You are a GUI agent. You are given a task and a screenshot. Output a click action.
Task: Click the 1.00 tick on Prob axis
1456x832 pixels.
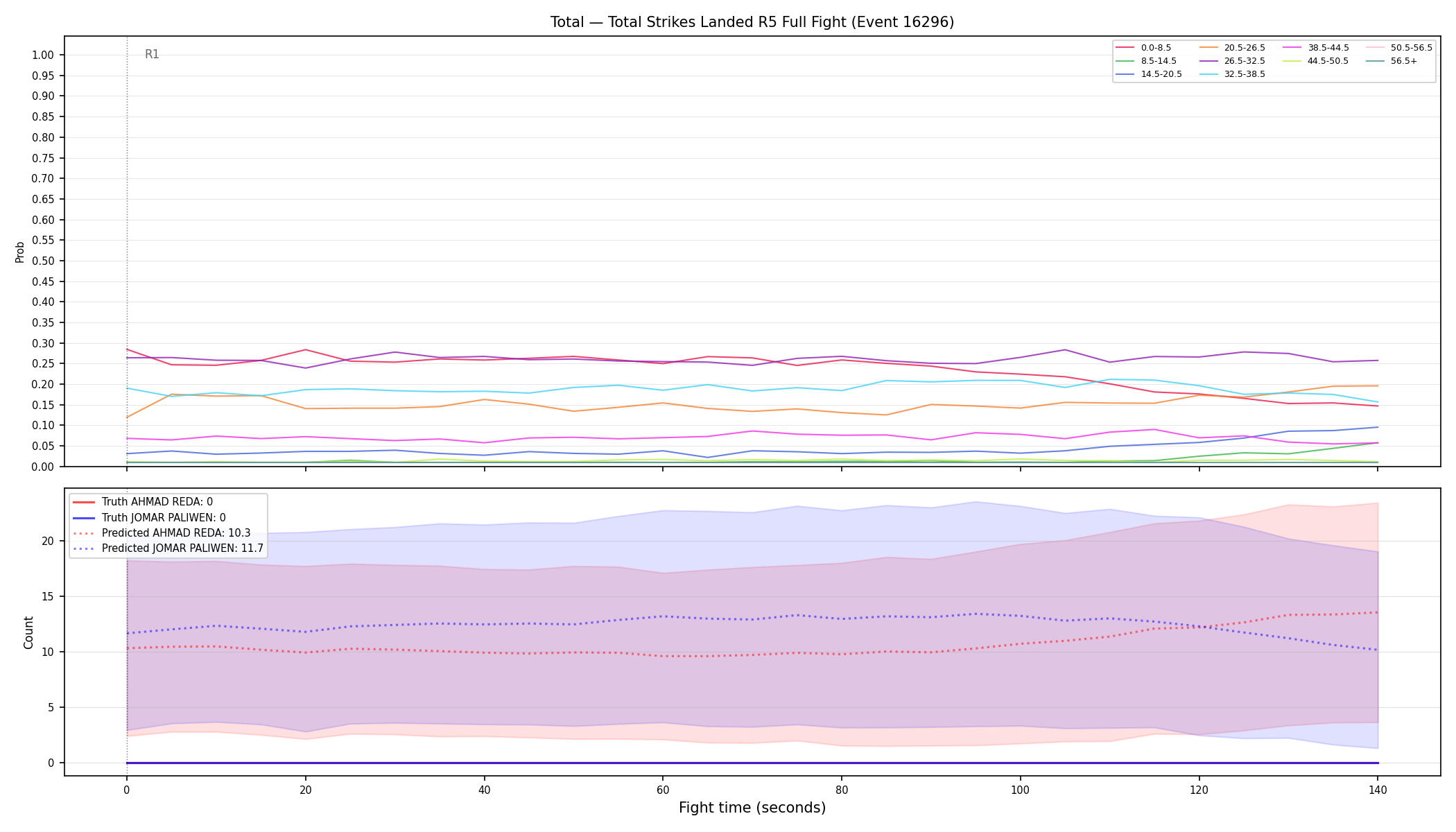point(43,55)
